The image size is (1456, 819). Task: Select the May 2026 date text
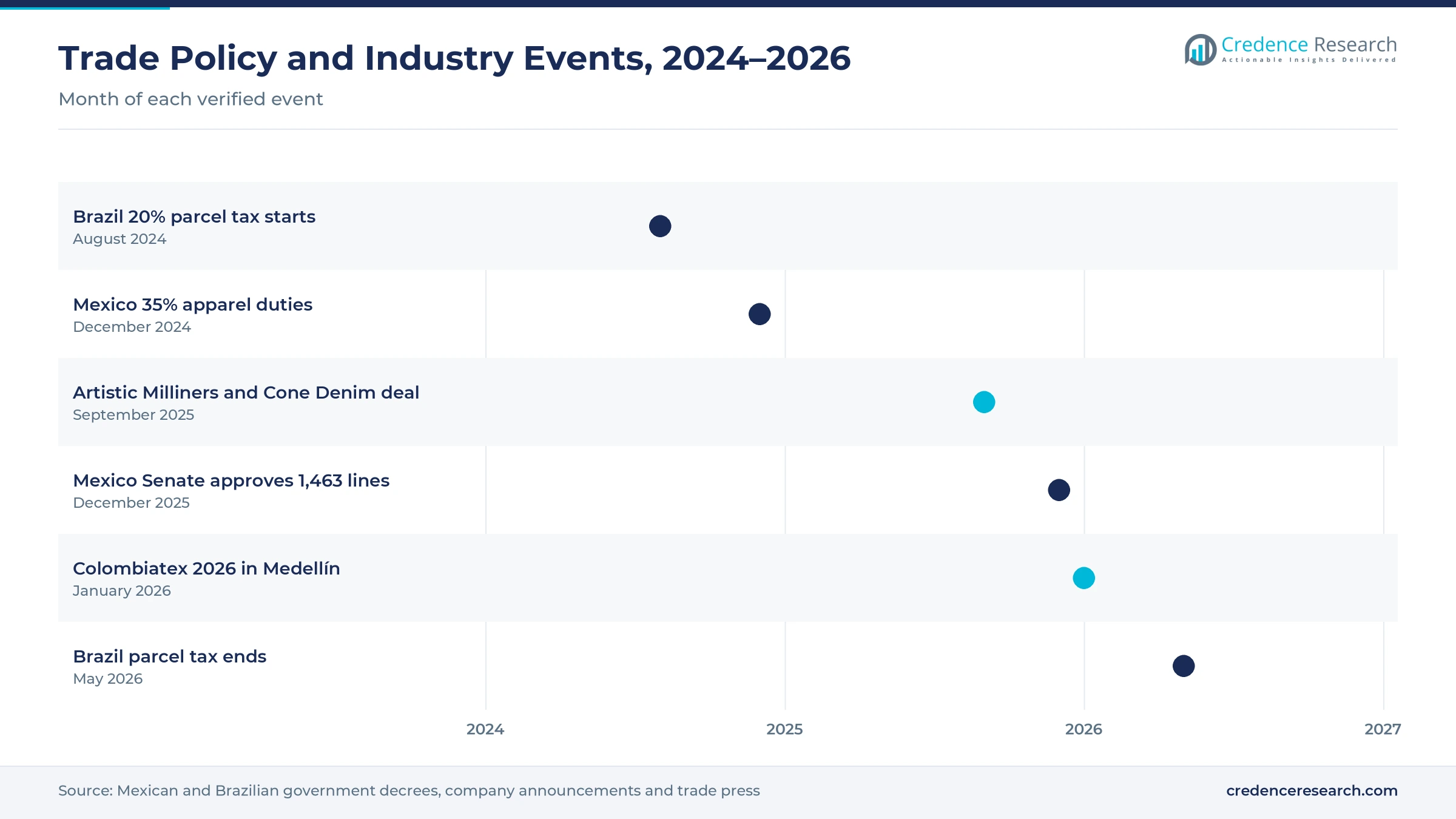(108, 679)
